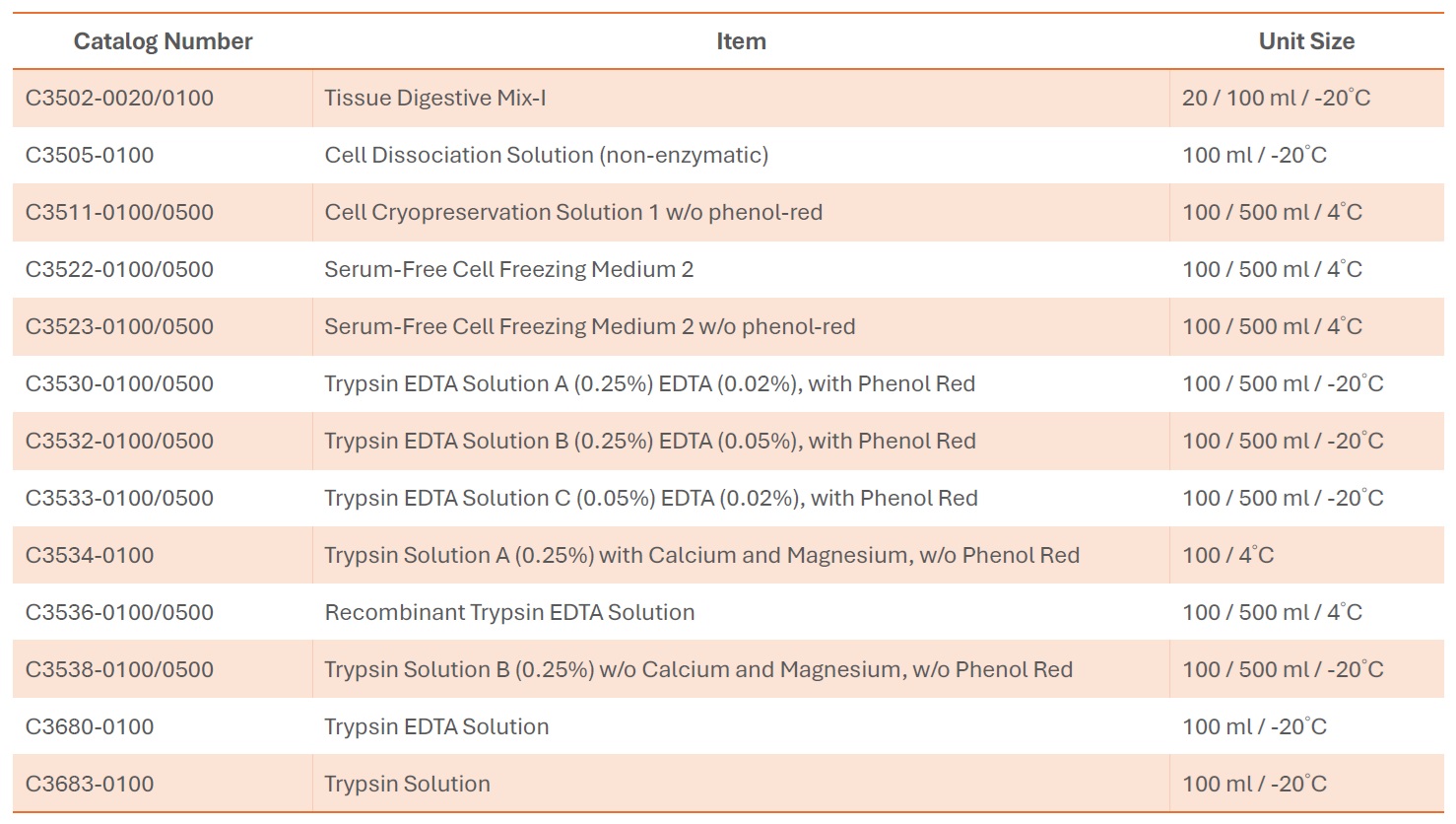Click catalog number C3680-0100
Viewport: 1456px width, 824px height.
[x=90, y=726]
